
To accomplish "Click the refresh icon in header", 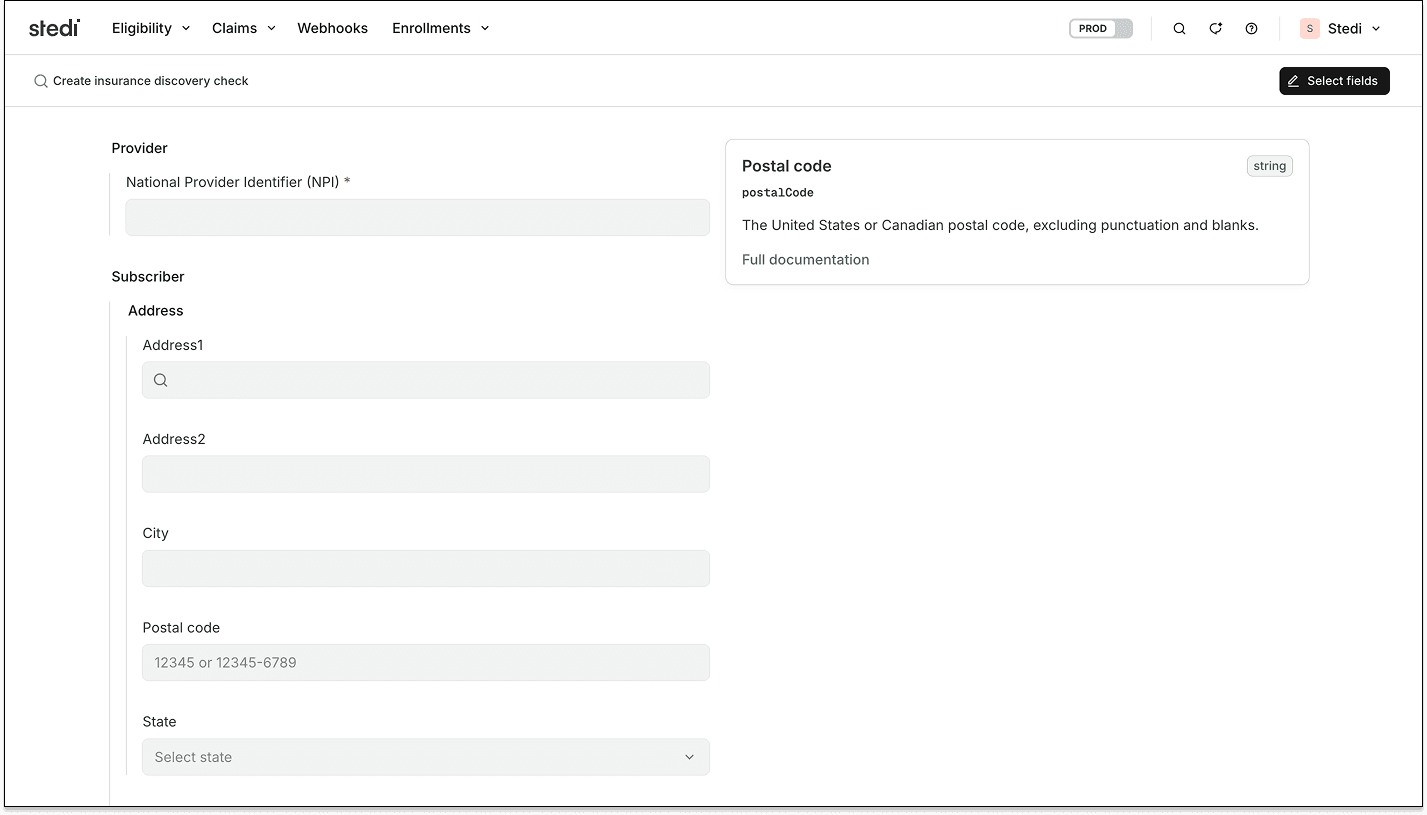I will tap(1215, 29).
